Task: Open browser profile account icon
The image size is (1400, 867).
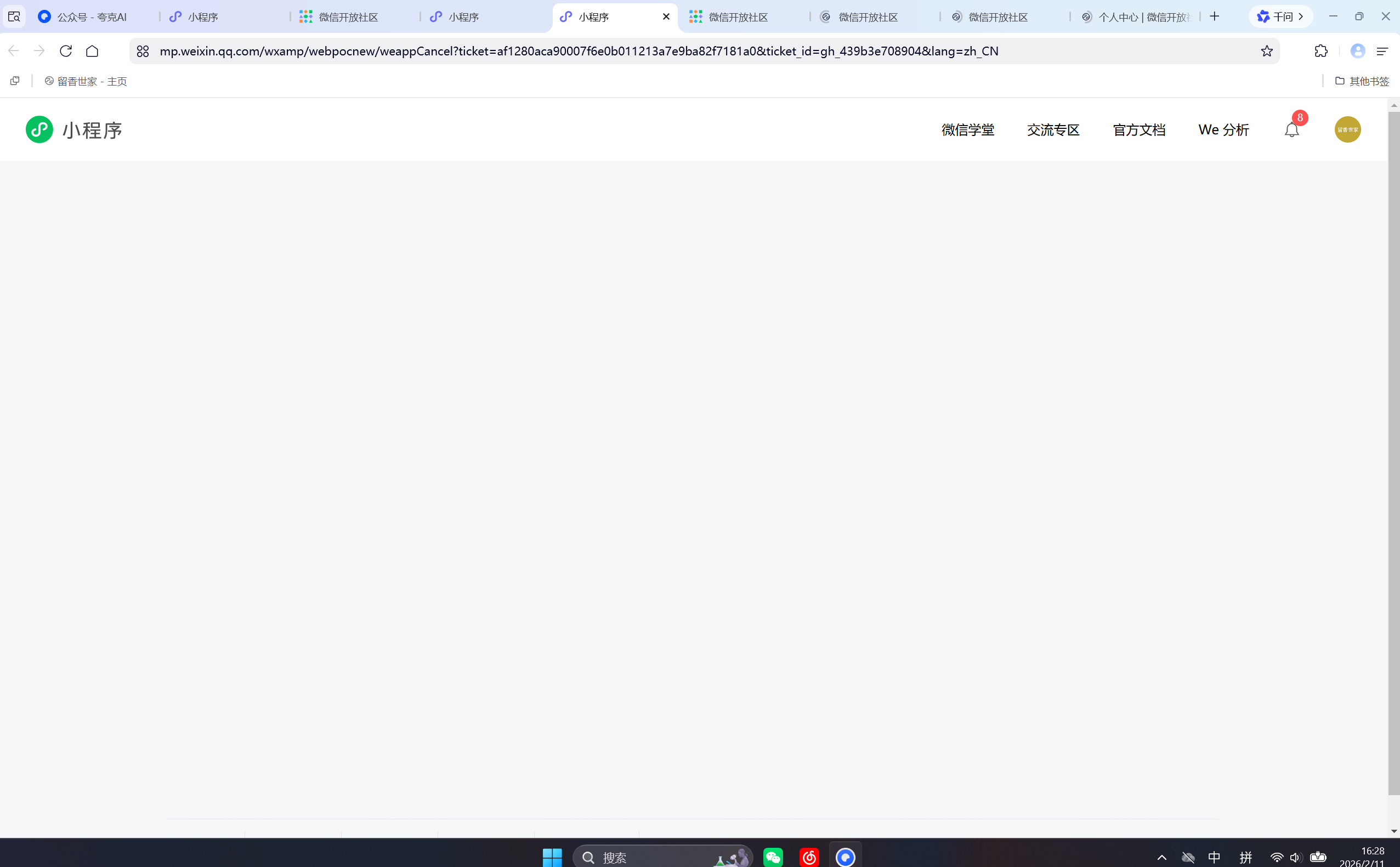Action: 1357,51
